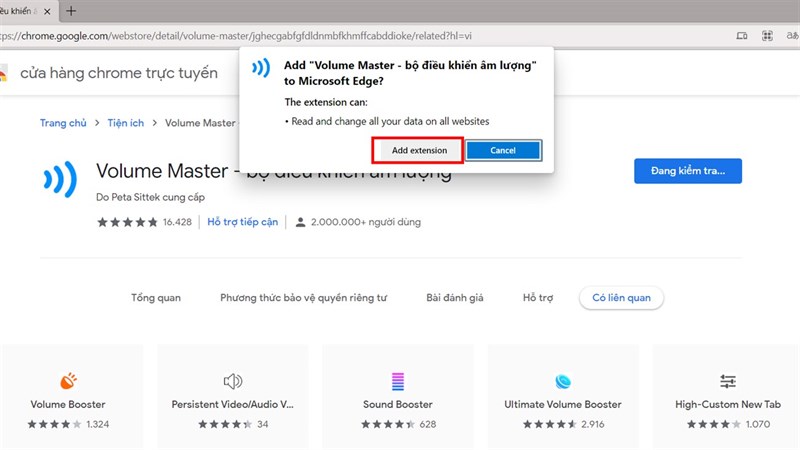This screenshot has height=450, width=800.
Task: Go to Trang chủ breadcrumb link
Action: point(63,123)
